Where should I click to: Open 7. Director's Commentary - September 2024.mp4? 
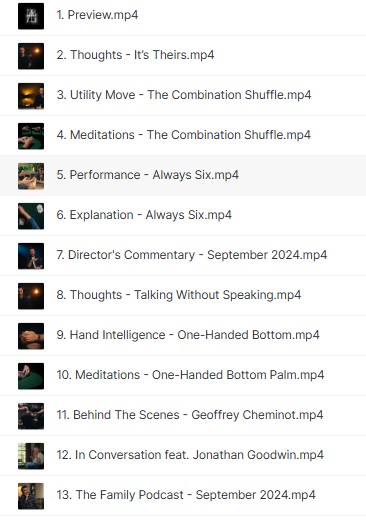pyautogui.click(x=192, y=255)
